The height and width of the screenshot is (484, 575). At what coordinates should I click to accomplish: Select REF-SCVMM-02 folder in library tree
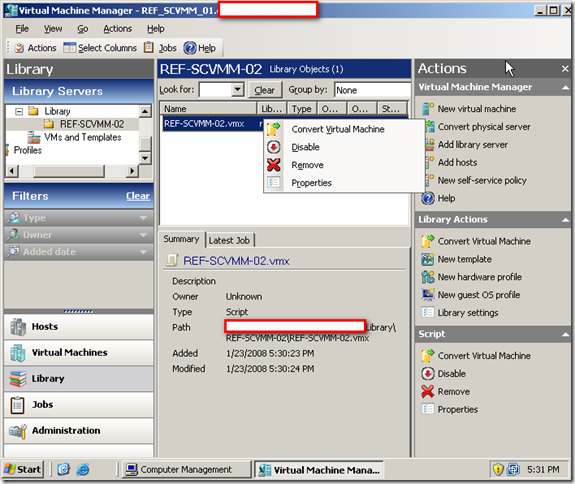coord(92,124)
